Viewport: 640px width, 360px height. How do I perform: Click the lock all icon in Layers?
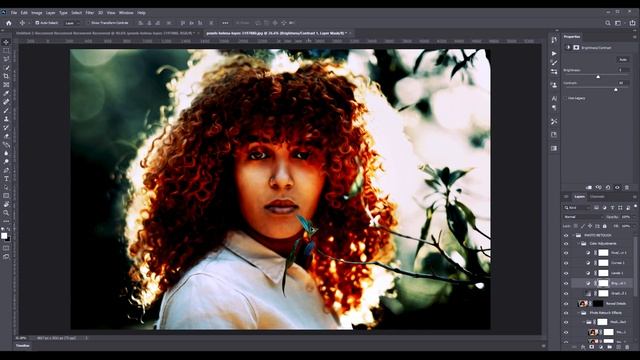point(604,226)
